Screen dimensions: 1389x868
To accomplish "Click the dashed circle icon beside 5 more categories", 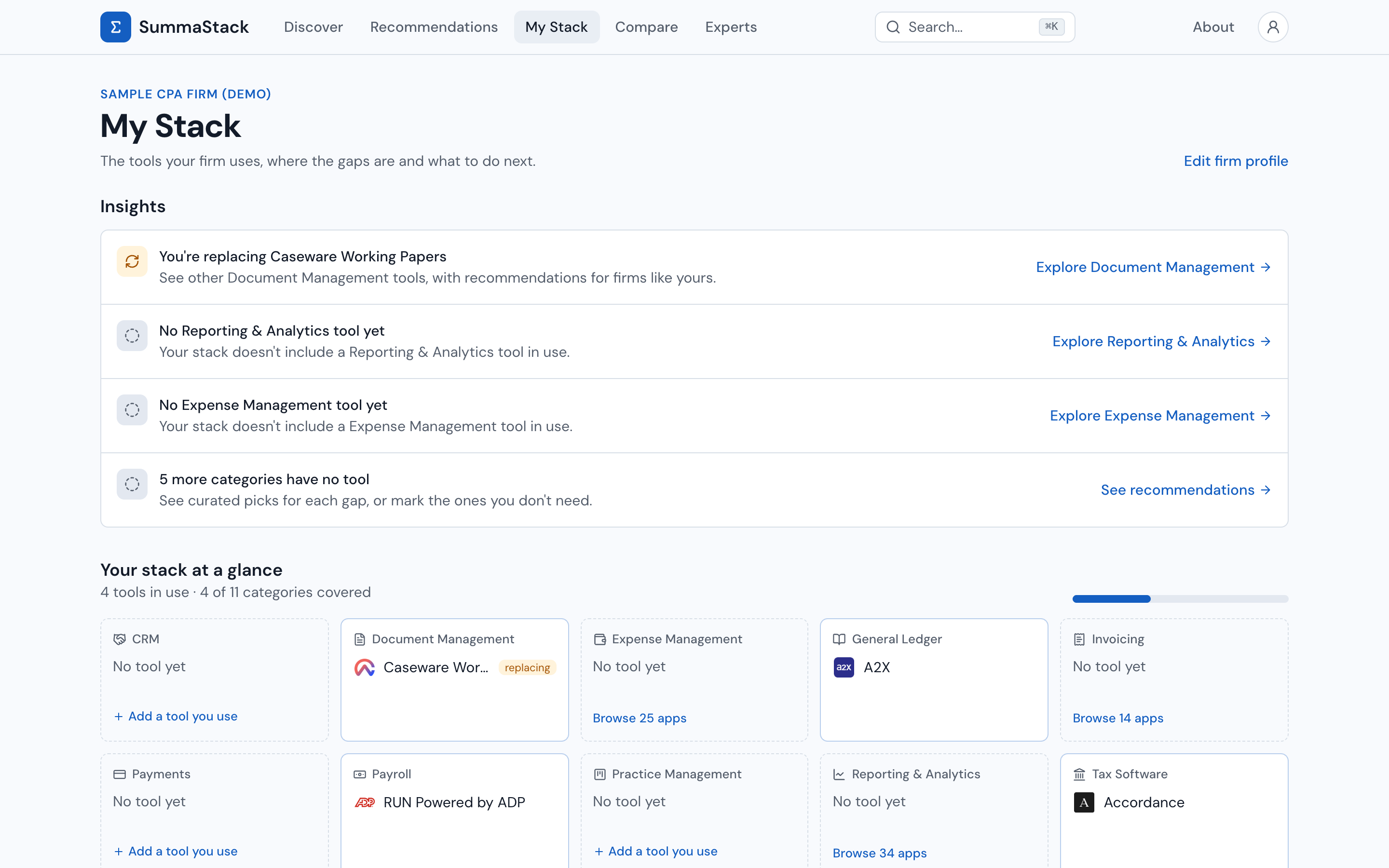I will coord(132,484).
